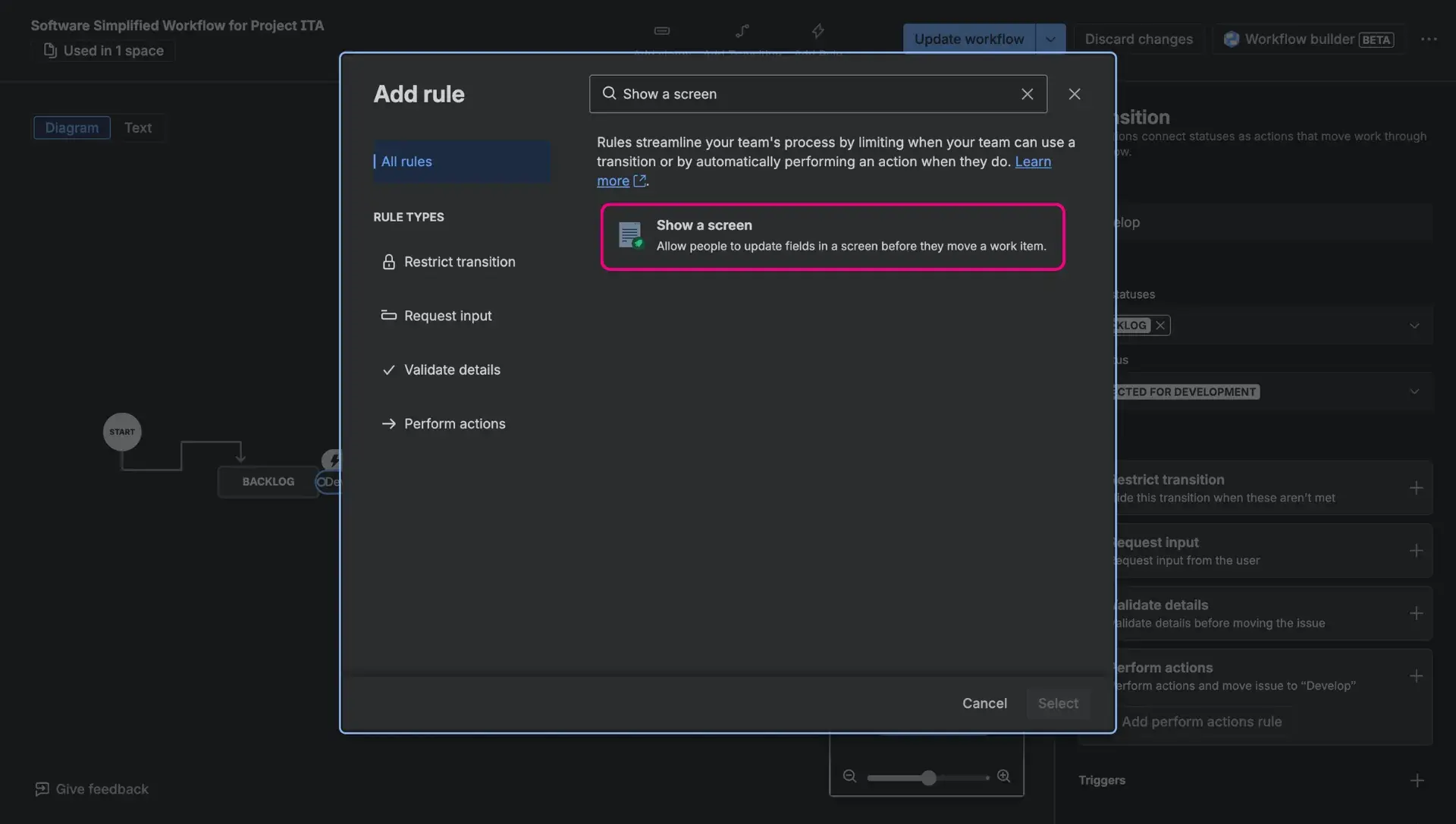Cancel the Add rule dialog
1456x824 pixels.
[x=984, y=703]
